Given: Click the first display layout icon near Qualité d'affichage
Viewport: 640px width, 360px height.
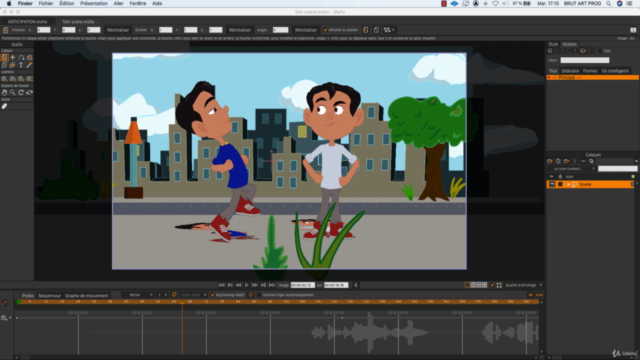Looking at the screenshot, I should point(467,285).
